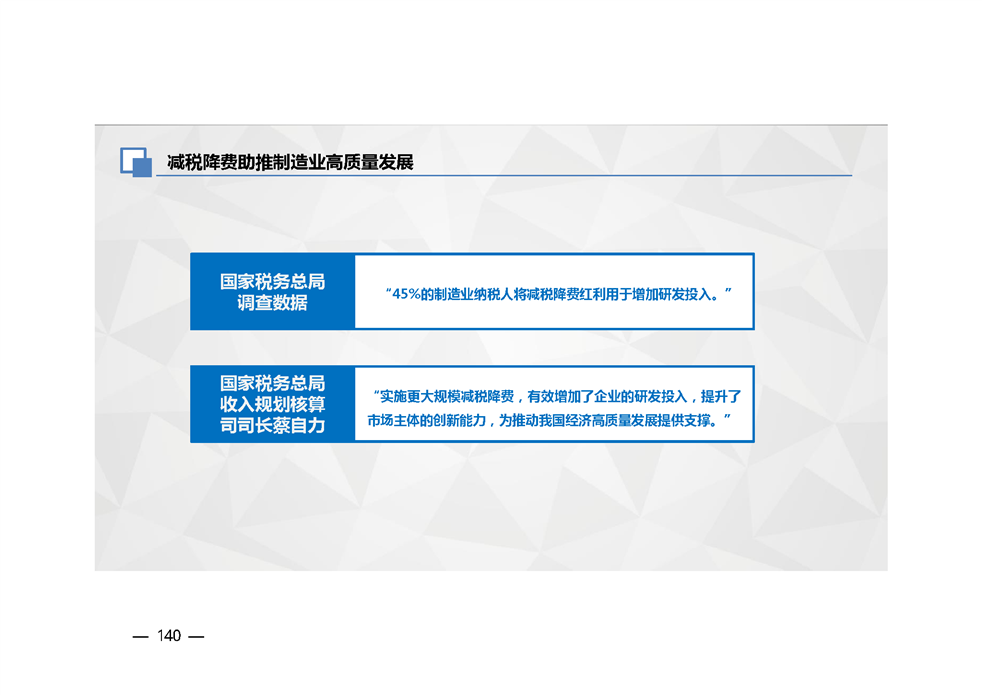Image resolution: width=982 pixels, height=695 pixels.
Task: Click the 调查数据 text line
Action: coord(272,303)
